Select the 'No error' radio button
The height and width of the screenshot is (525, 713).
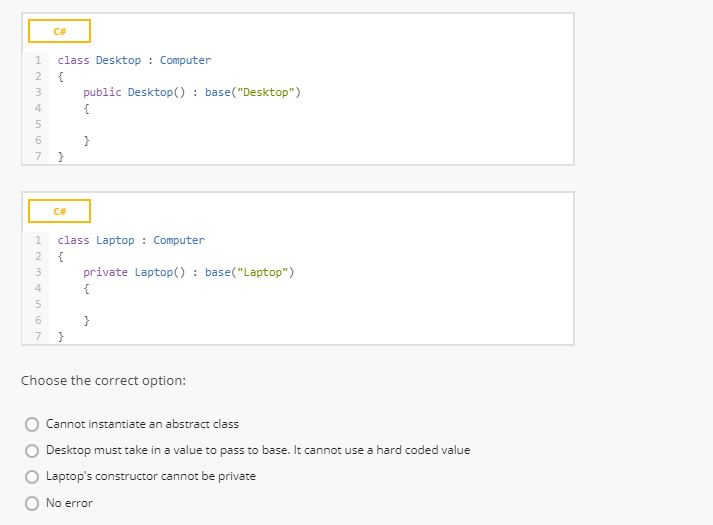32,503
